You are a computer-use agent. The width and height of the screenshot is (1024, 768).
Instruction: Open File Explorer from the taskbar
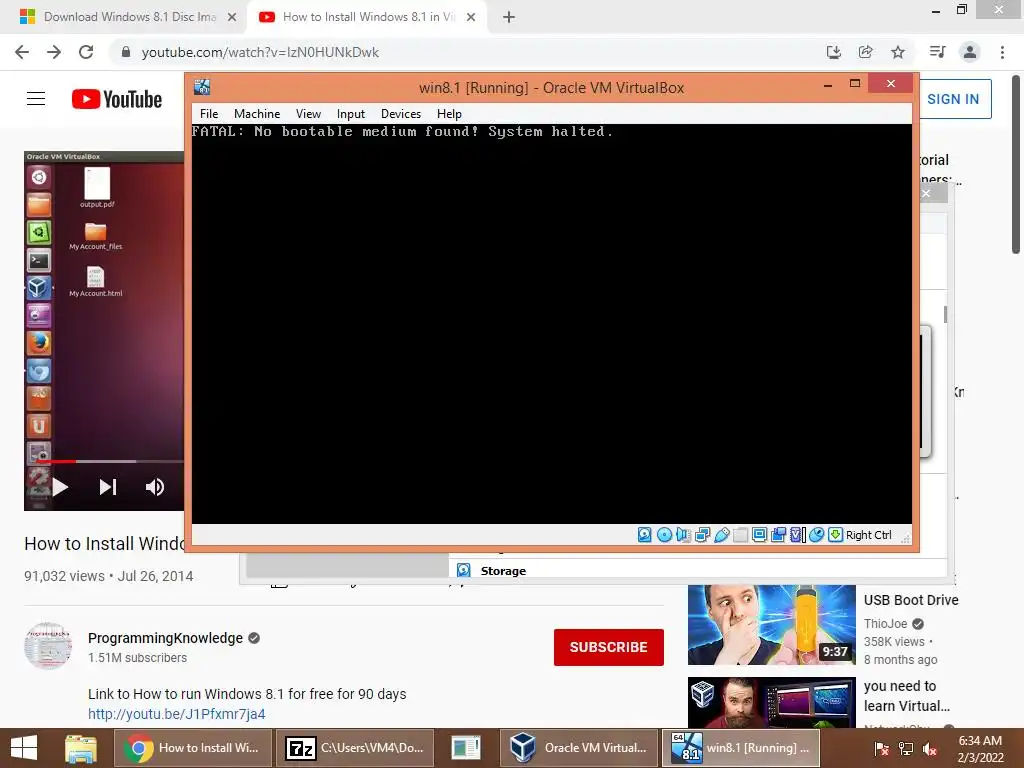tap(81, 748)
